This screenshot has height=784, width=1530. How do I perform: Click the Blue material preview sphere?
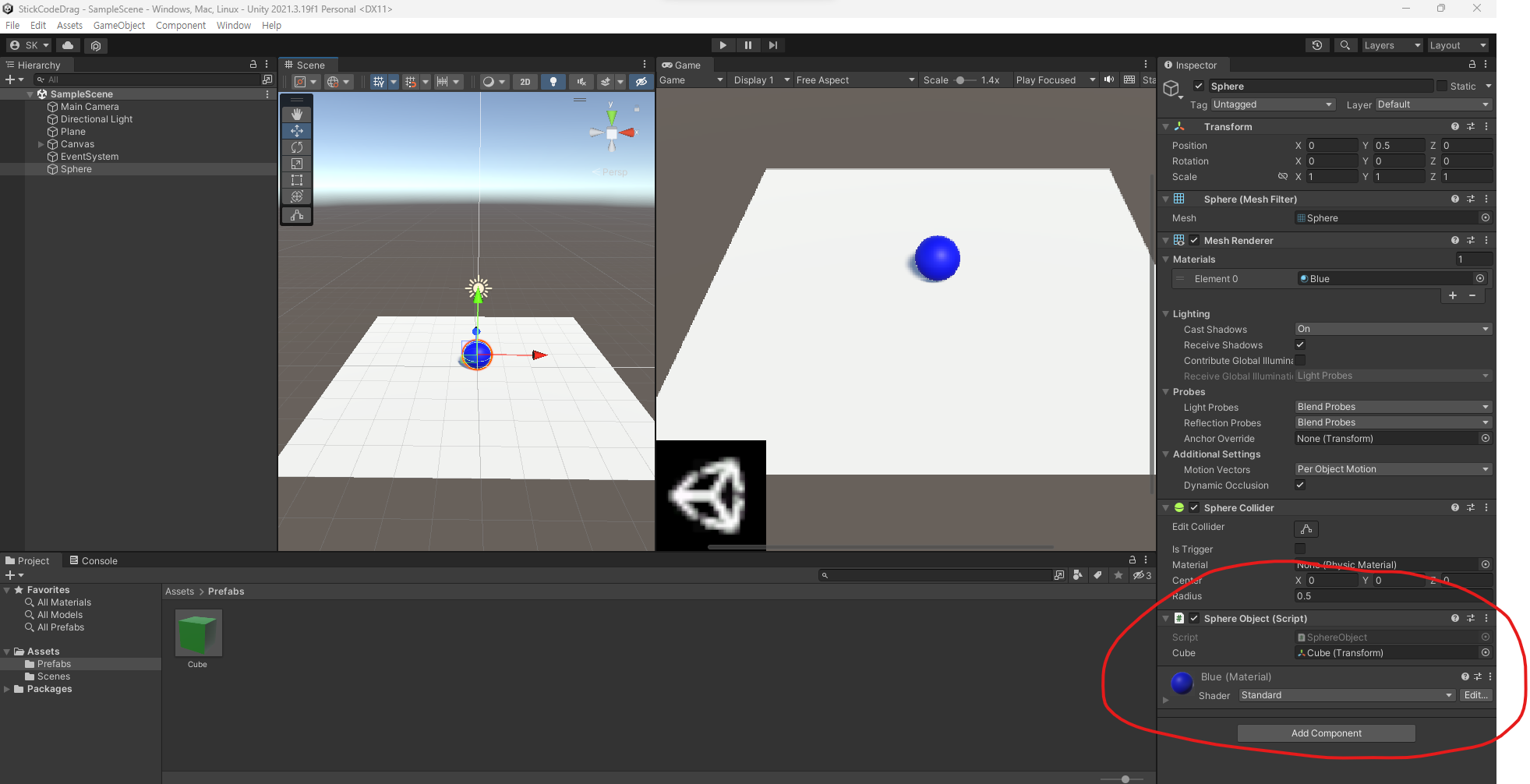coord(1182,683)
